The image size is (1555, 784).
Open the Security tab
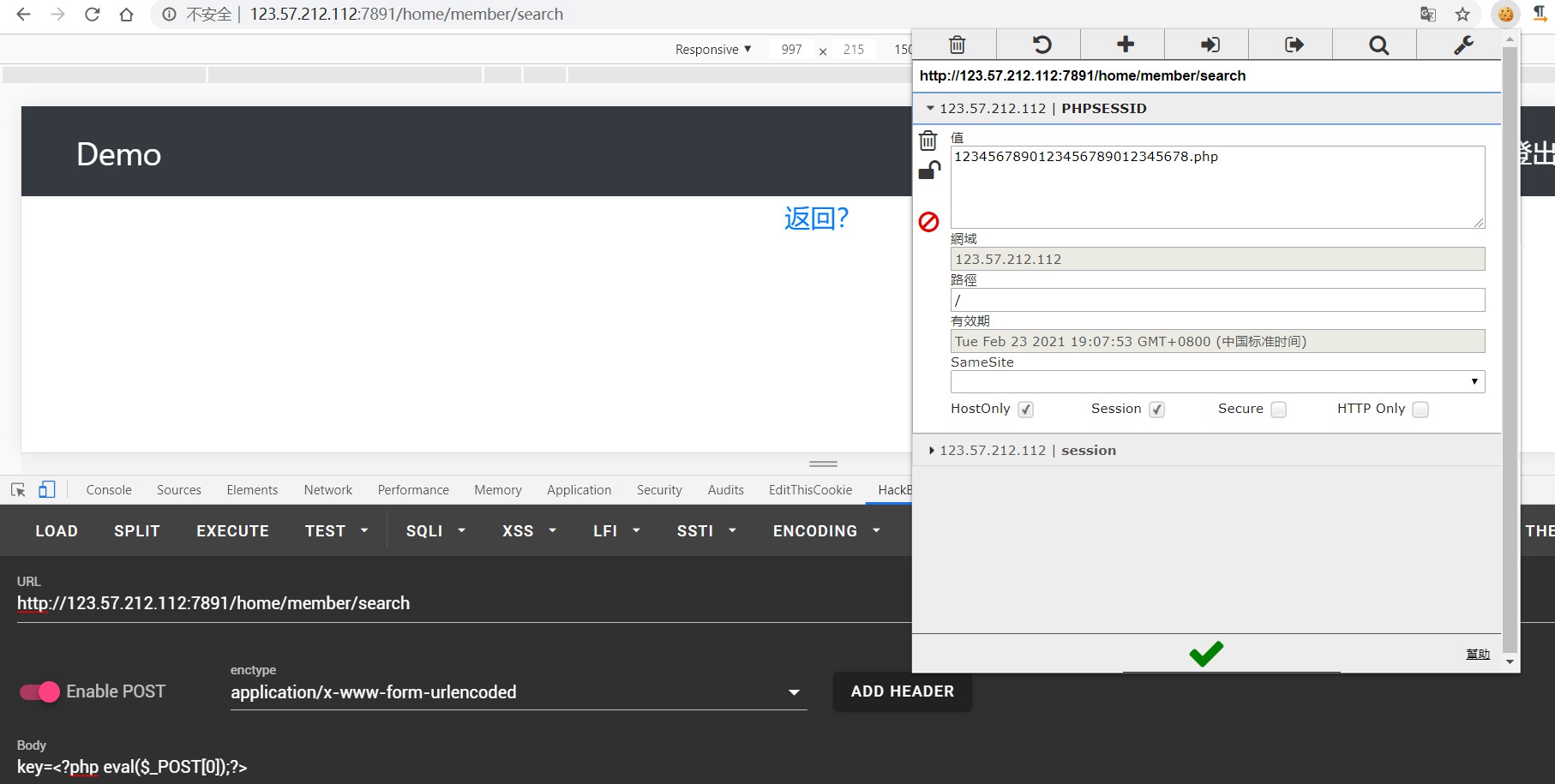pos(659,490)
